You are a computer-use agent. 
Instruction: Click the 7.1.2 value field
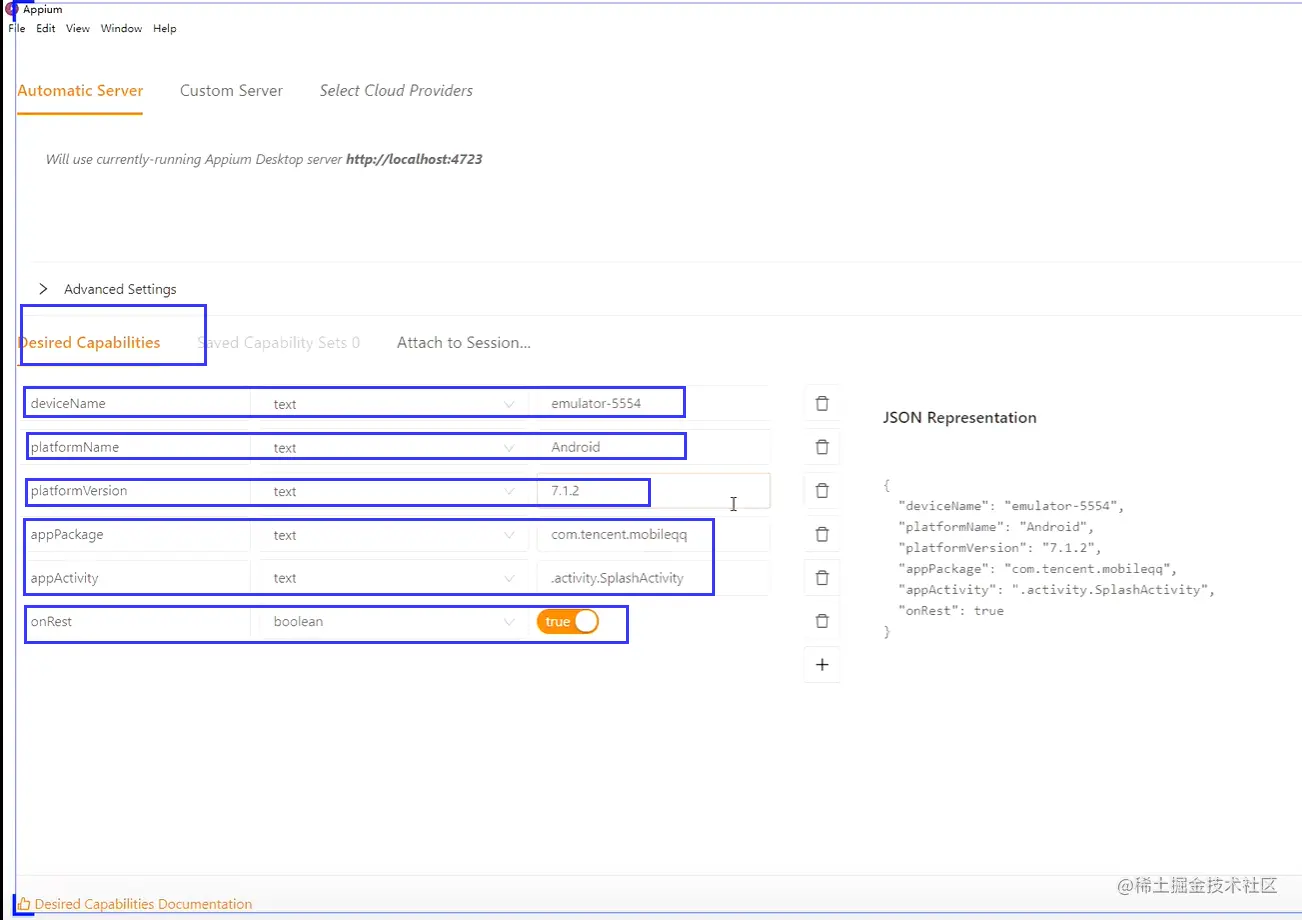click(653, 491)
